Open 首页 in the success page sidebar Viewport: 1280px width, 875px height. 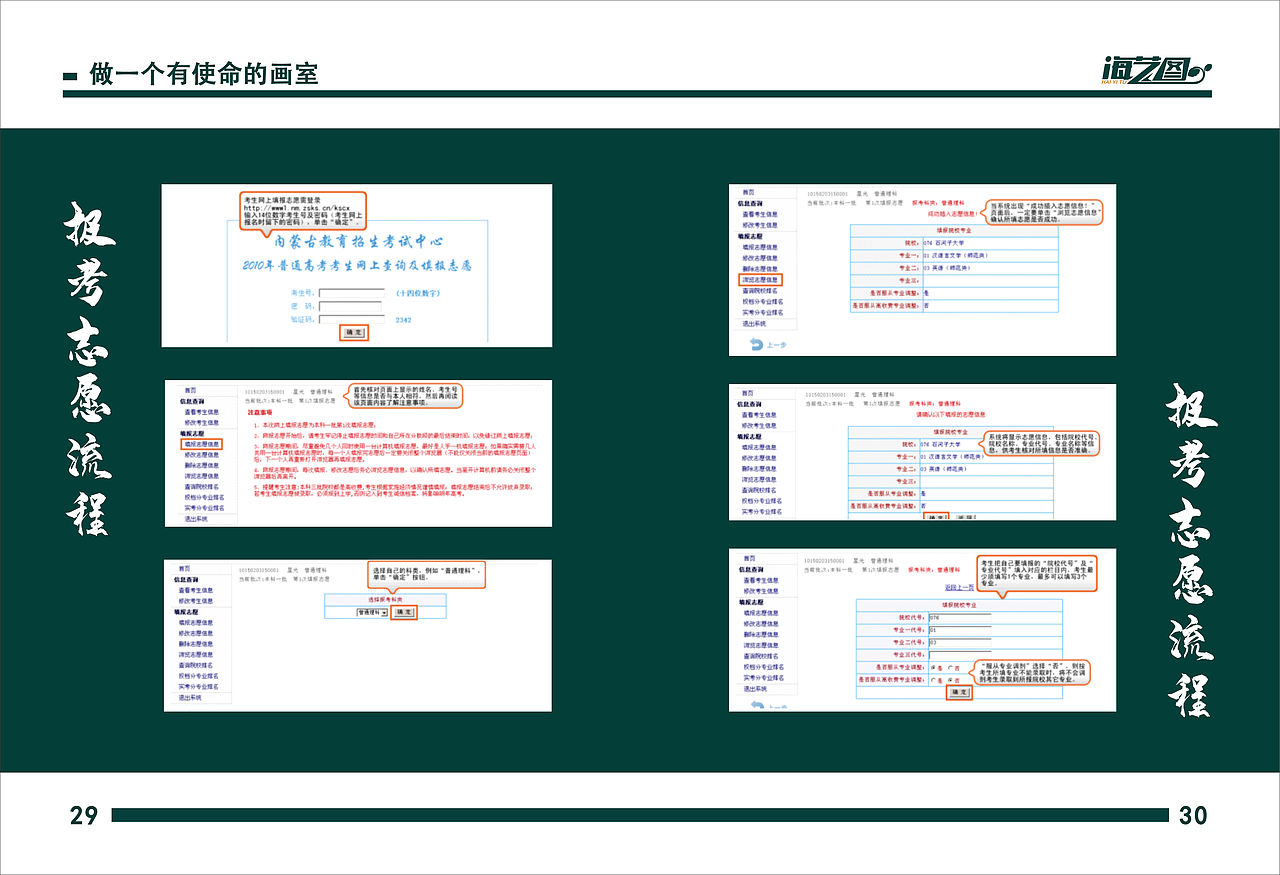pyautogui.click(x=748, y=192)
